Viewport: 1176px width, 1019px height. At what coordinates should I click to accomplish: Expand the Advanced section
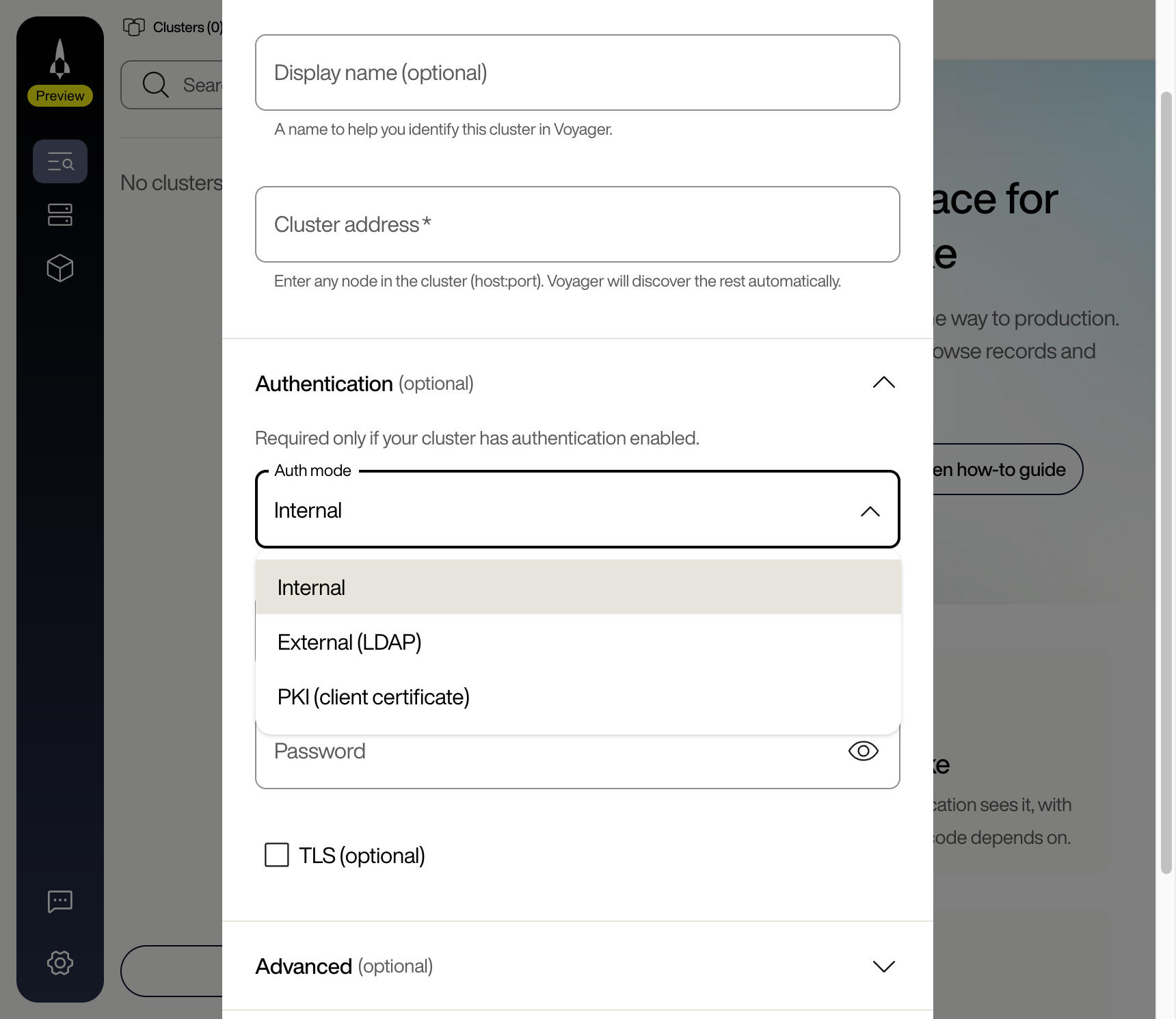[x=884, y=966]
